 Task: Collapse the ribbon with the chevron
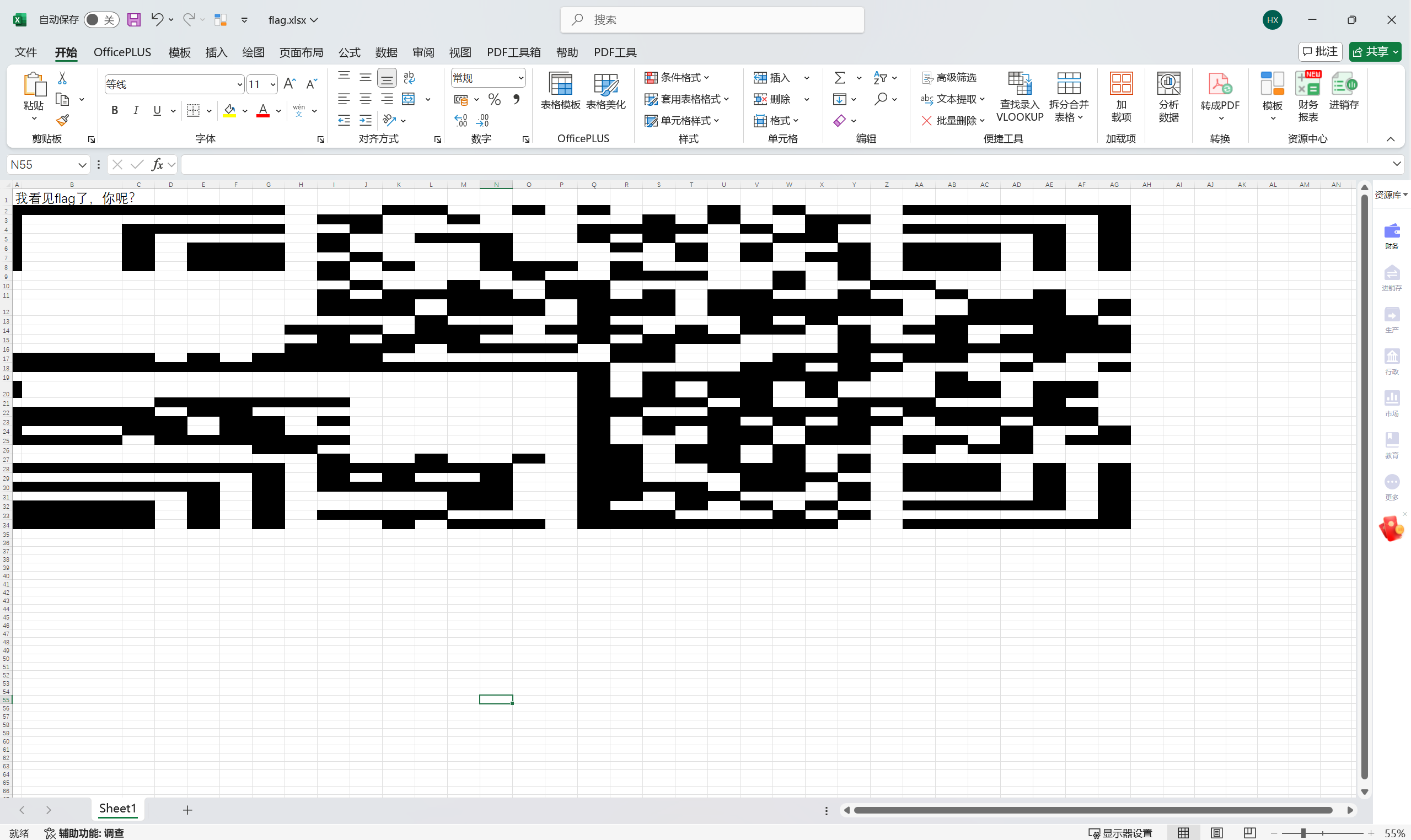point(1391,139)
